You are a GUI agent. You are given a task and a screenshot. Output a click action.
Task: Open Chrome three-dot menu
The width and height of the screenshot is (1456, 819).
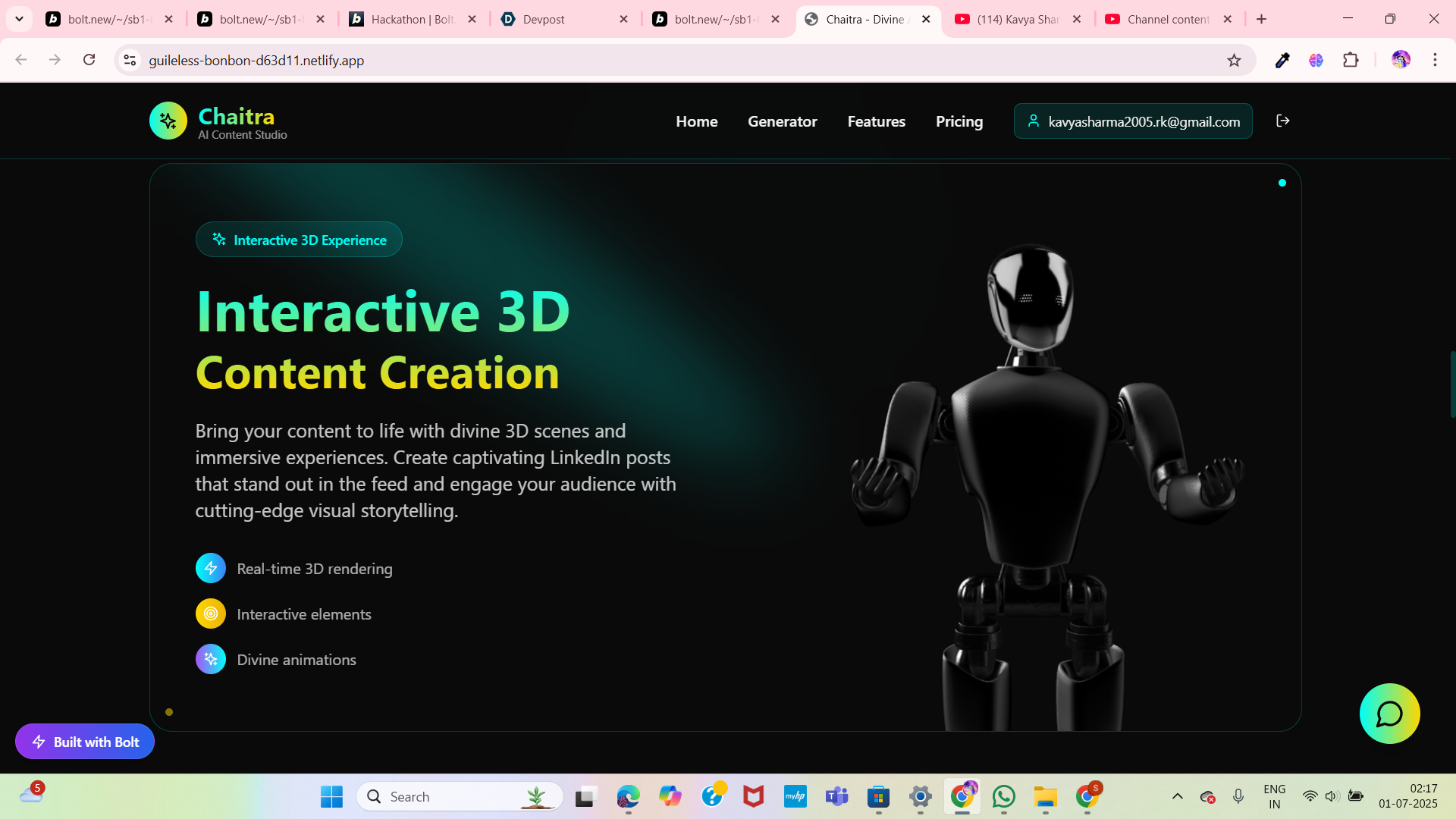tap(1435, 61)
